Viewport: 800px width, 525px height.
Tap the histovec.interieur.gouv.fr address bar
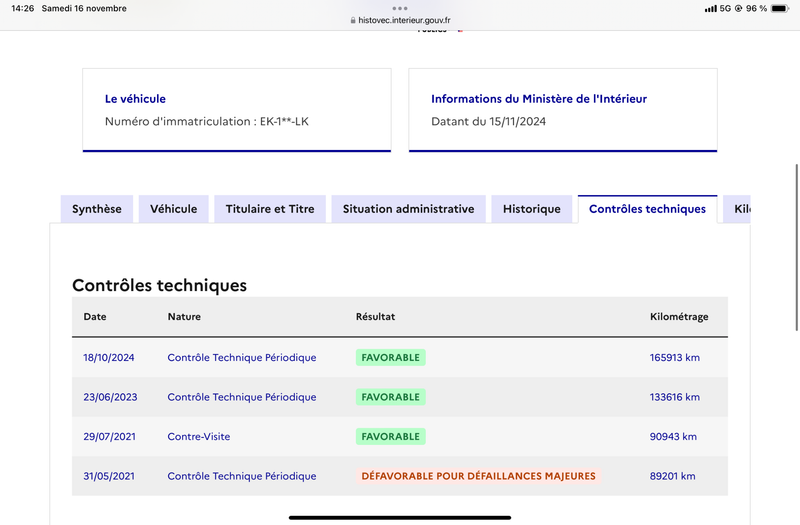[x=400, y=20]
